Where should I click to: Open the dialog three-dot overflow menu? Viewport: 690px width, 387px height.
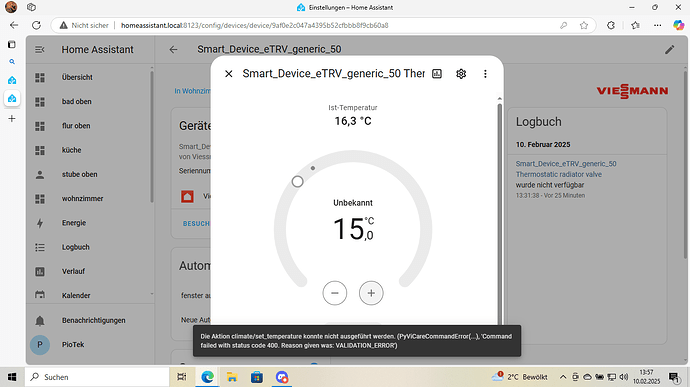tap(485, 74)
